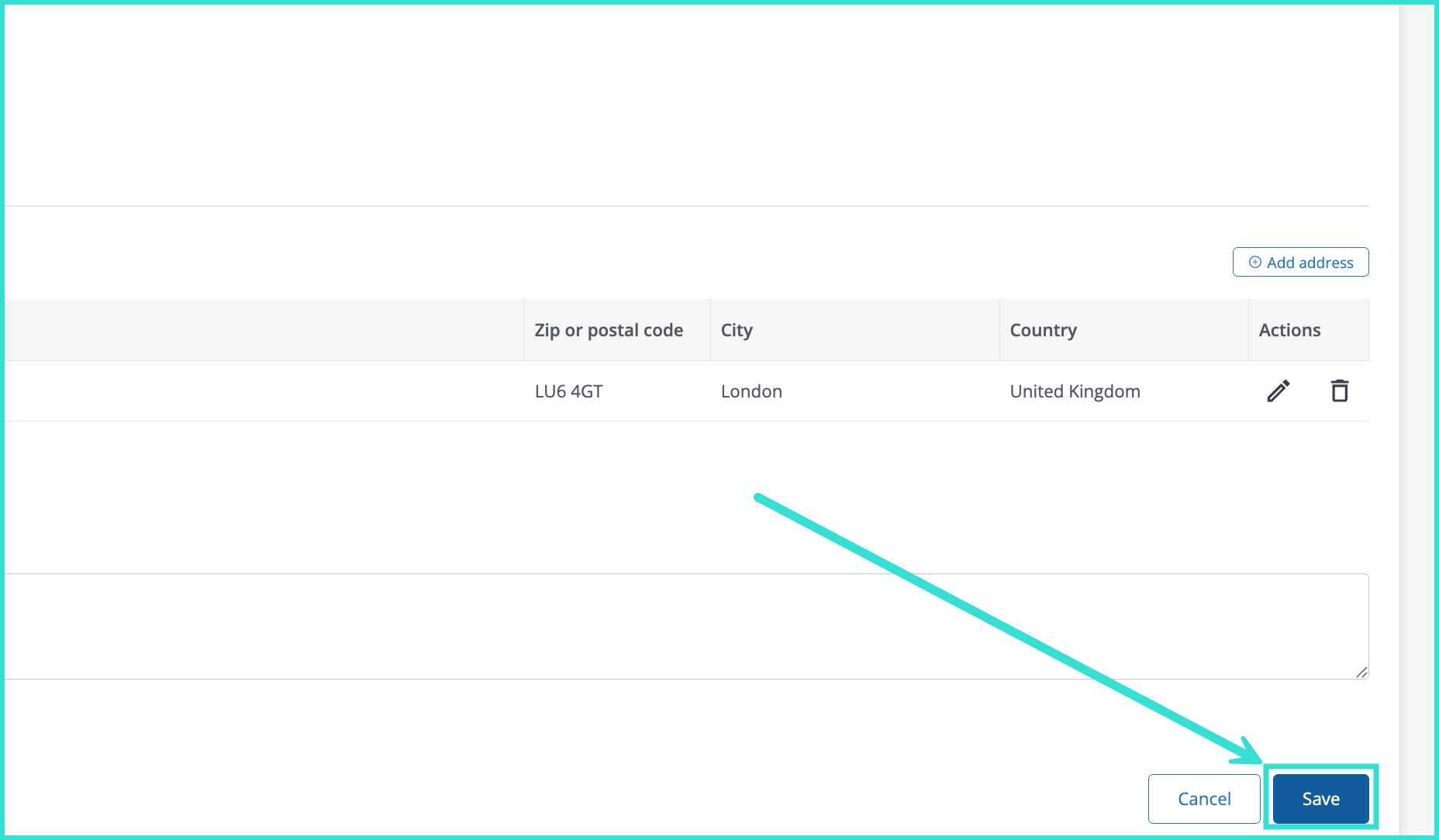Save the form changes
This screenshot has height=840, width=1439.
(x=1320, y=799)
